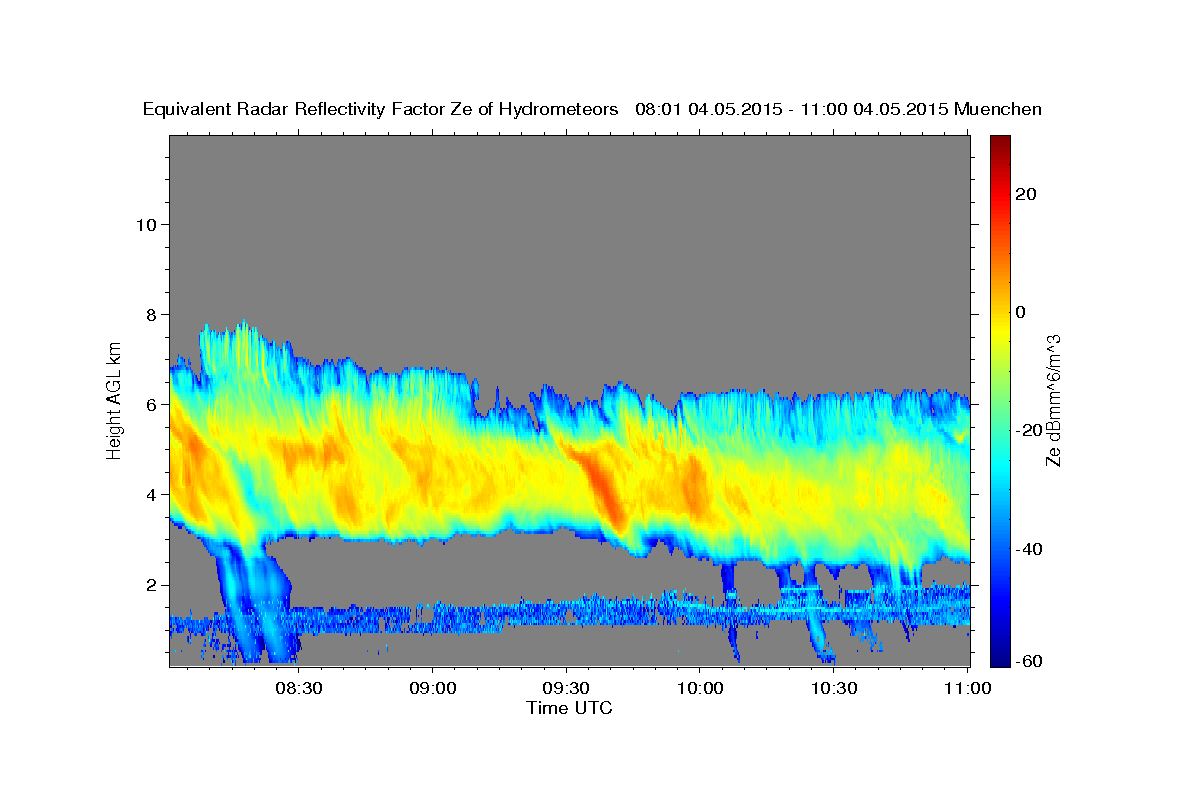The height and width of the screenshot is (800, 1200).
Task: Click the colorbar label 0
Action: (x=1021, y=312)
